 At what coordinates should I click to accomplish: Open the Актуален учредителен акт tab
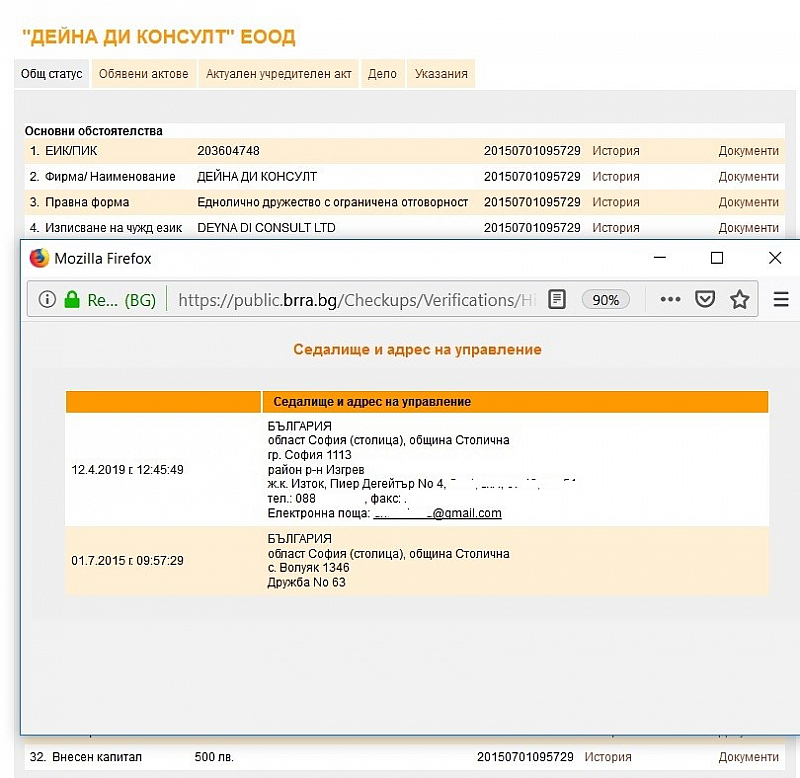pos(279,74)
